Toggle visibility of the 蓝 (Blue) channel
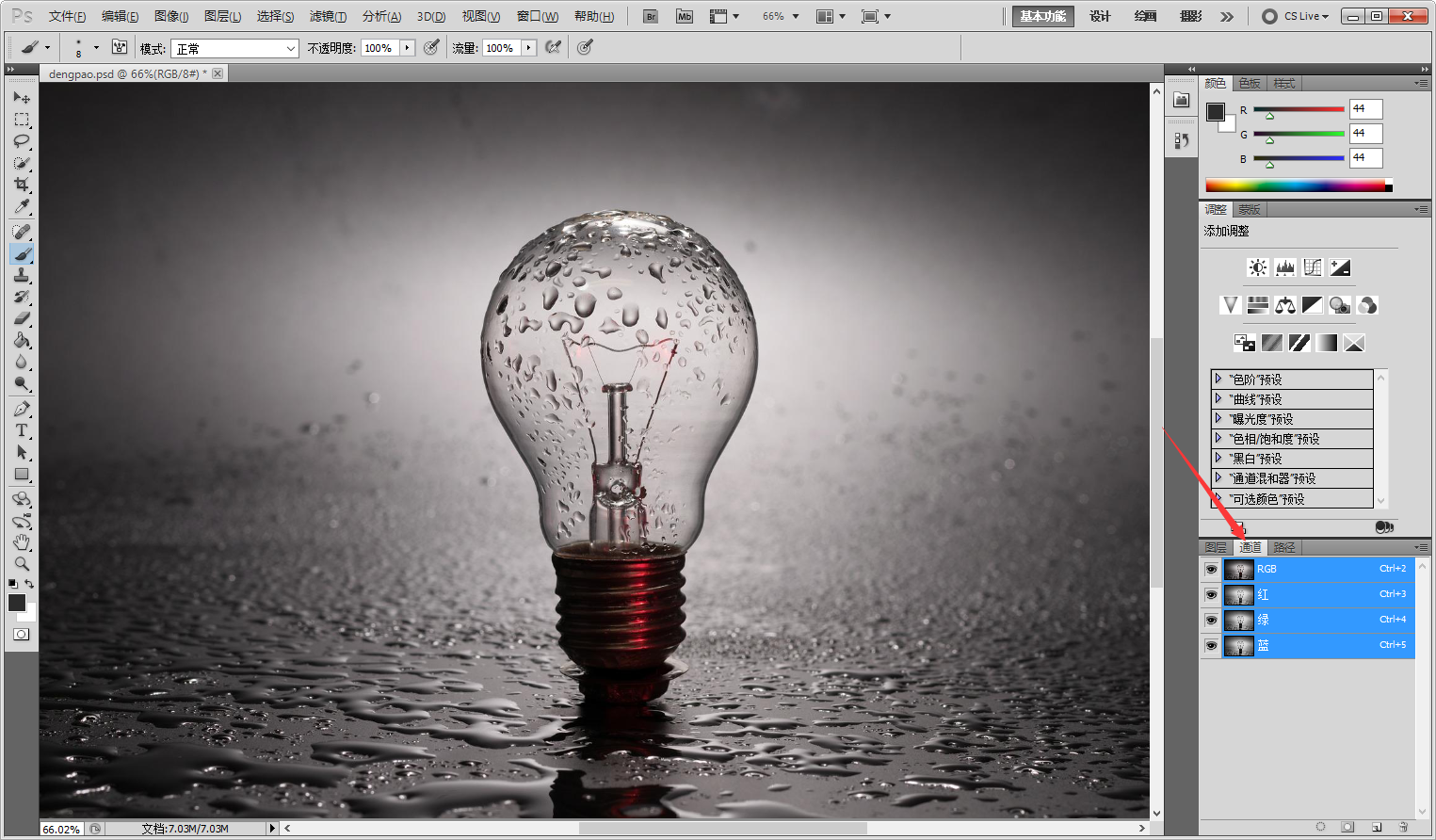The image size is (1436, 840). 1211,645
